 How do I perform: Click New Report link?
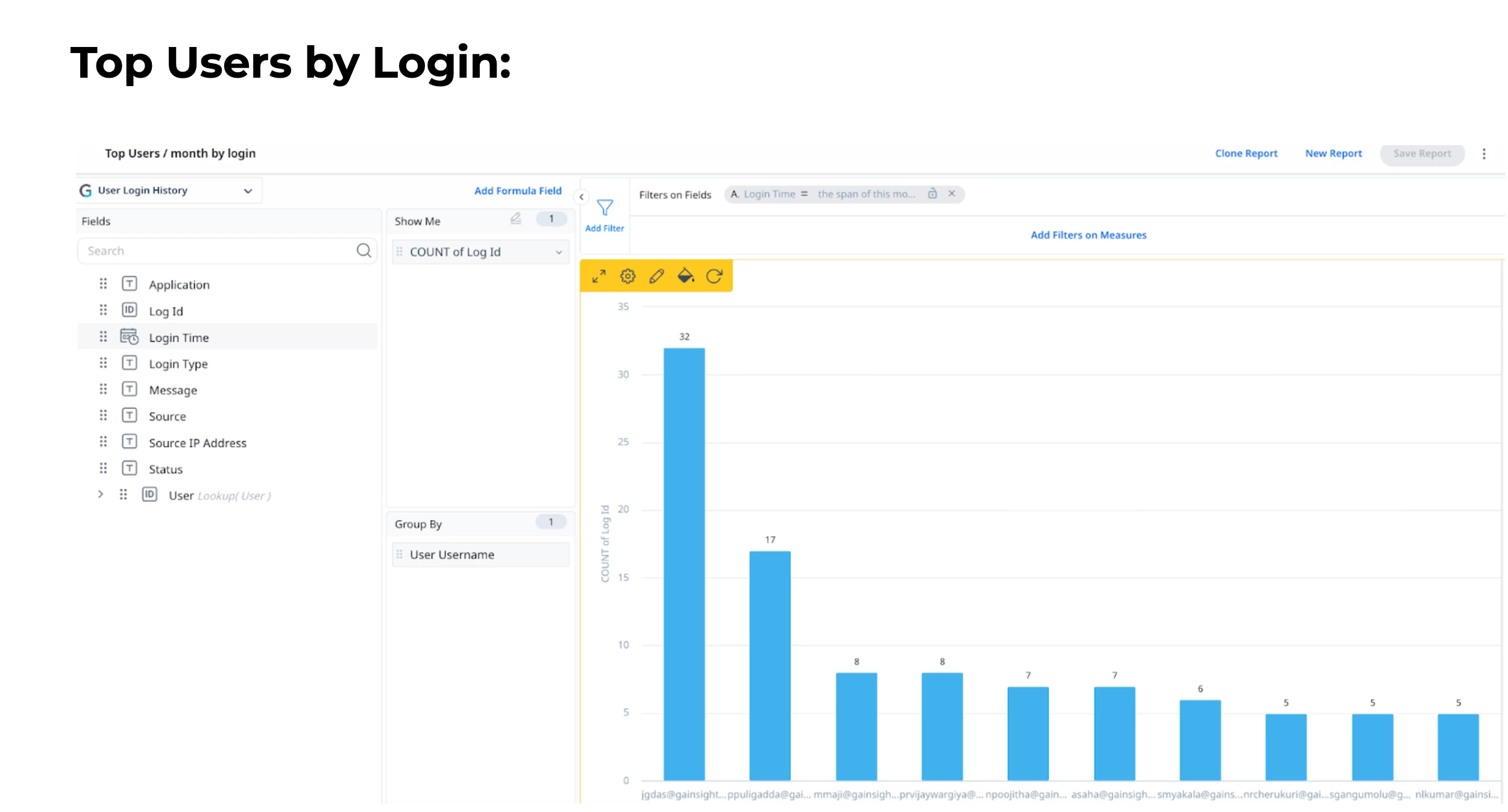pyautogui.click(x=1333, y=154)
